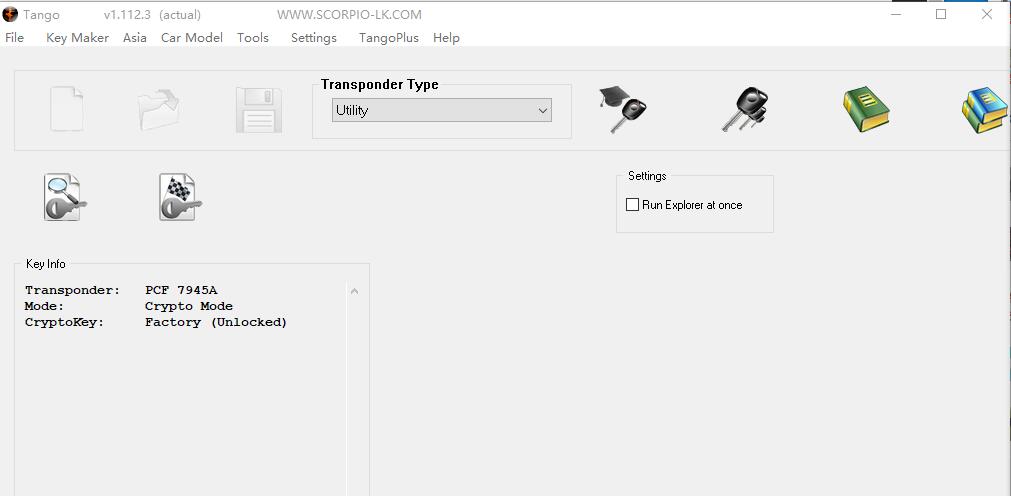Select the Utility combo box field
Image resolution: width=1011 pixels, height=496 pixels.
click(442, 110)
